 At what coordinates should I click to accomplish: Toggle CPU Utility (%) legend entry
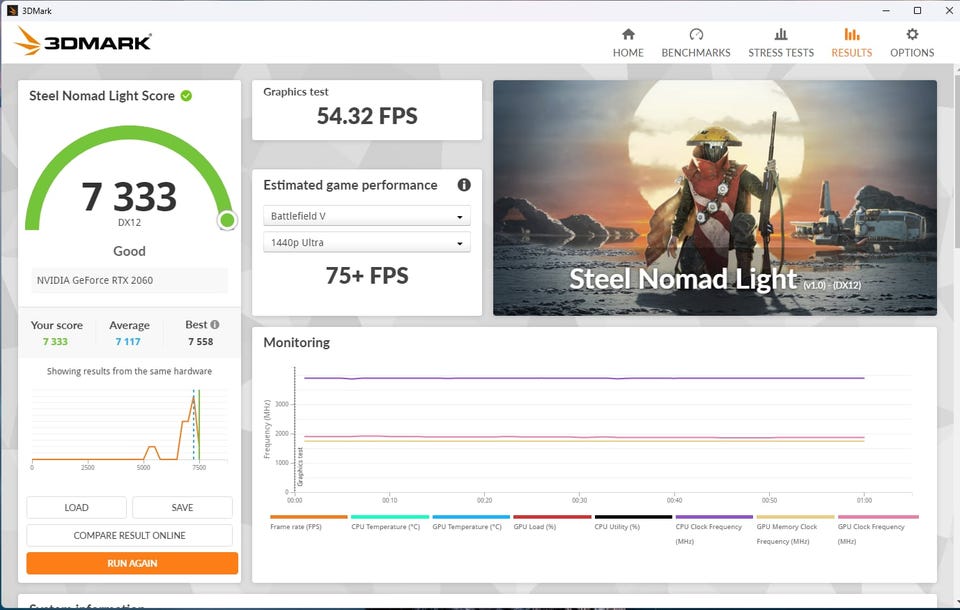tap(632, 522)
